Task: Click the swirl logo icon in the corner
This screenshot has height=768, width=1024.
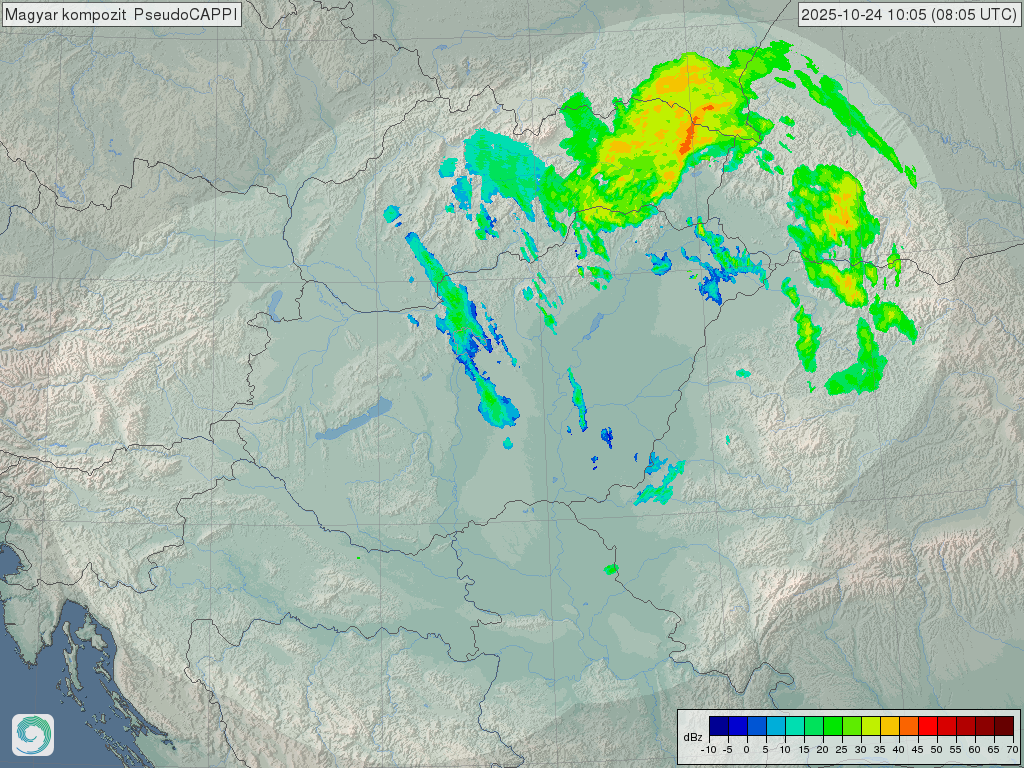Action: coord(32,735)
